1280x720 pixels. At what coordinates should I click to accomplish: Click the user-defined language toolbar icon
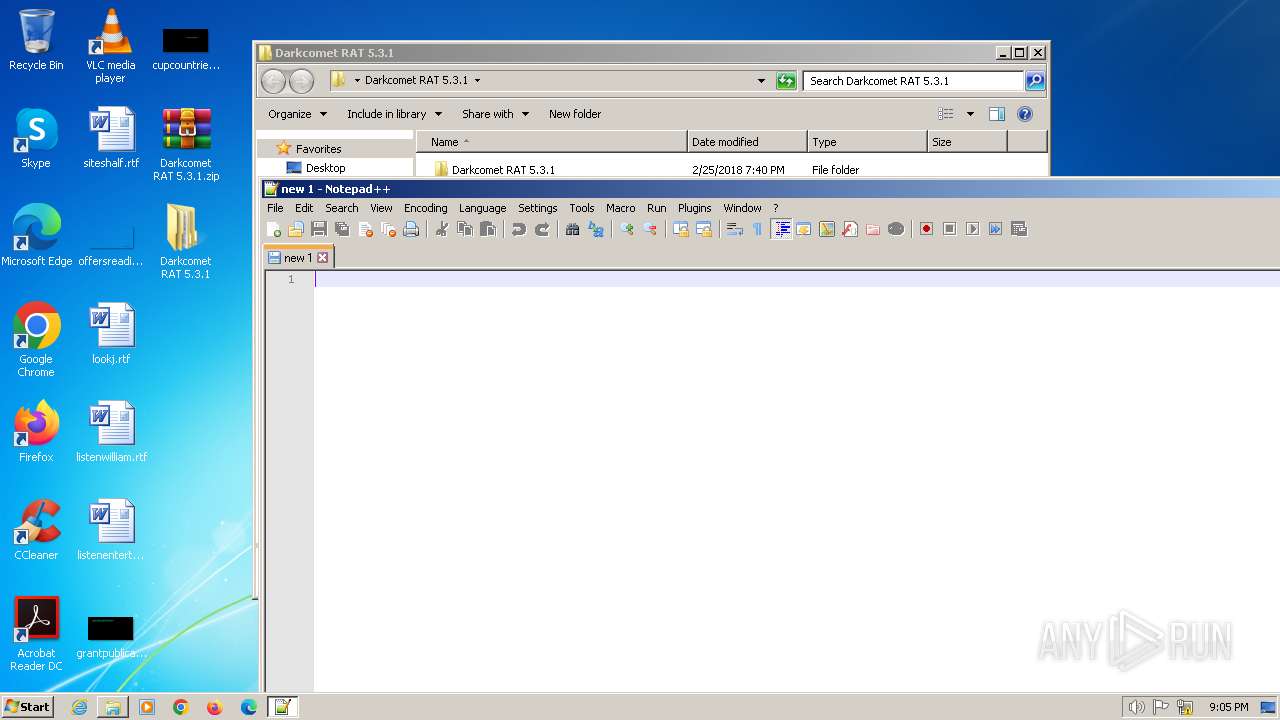click(804, 229)
